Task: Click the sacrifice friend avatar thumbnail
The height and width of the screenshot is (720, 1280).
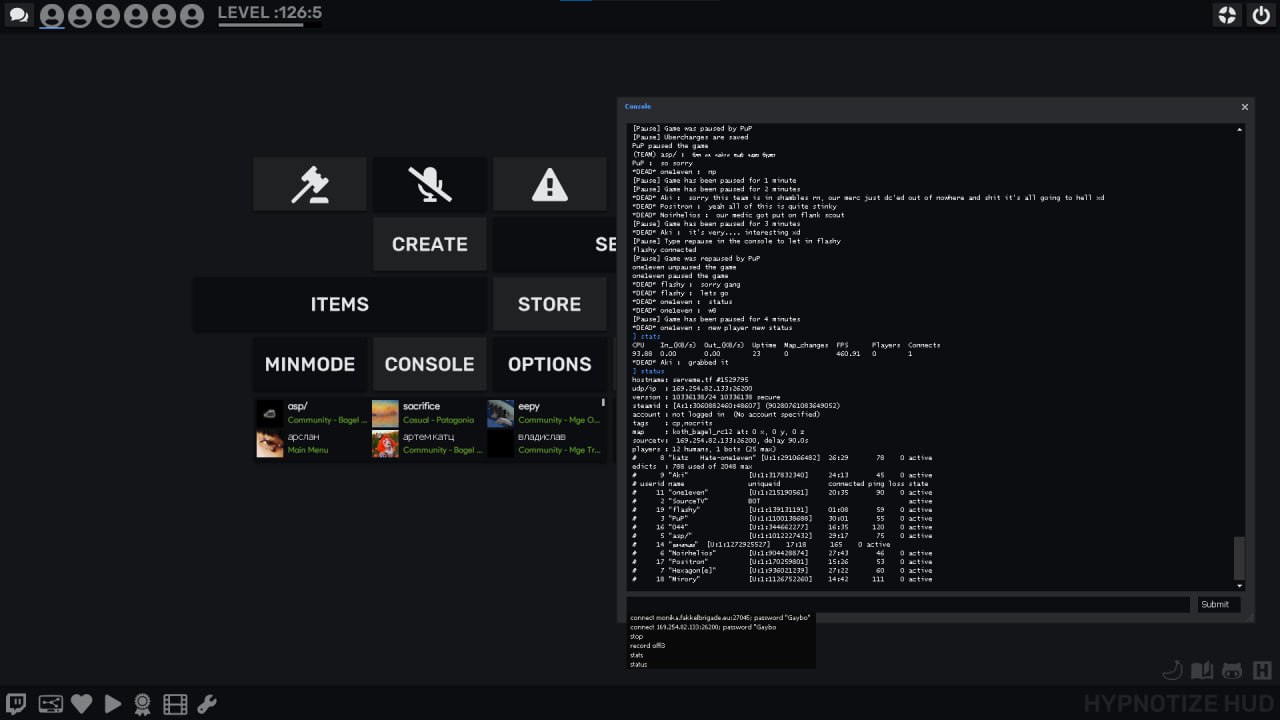Action: tap(385, 413)
